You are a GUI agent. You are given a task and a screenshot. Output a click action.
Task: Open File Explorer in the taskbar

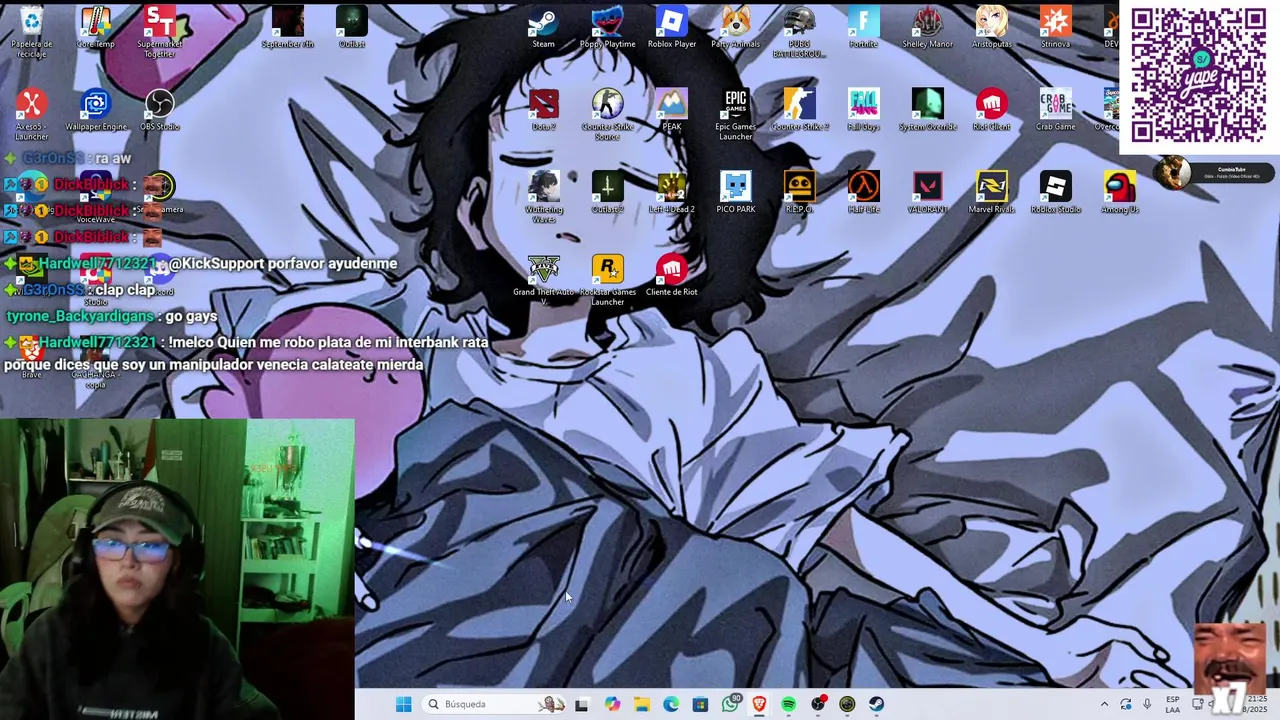tap(641, 704)
